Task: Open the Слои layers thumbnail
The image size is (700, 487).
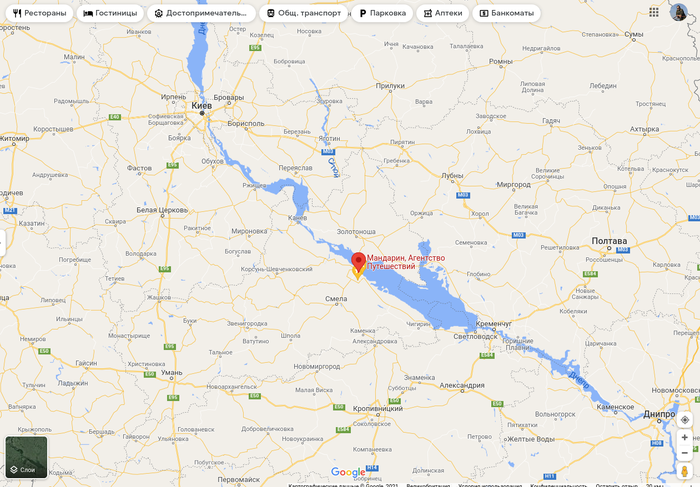Action: click(26, 457)
